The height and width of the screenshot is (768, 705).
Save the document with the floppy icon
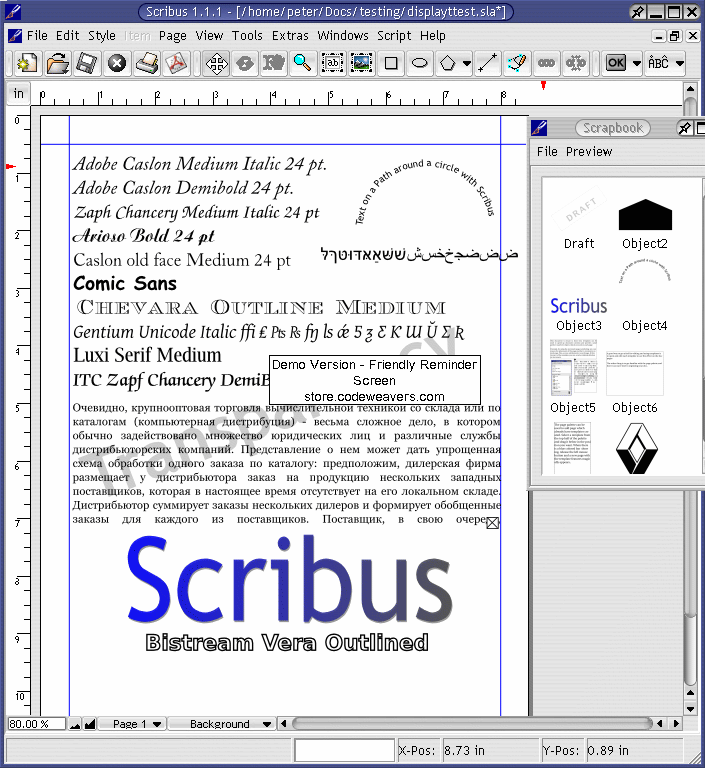tap(87, 63)
